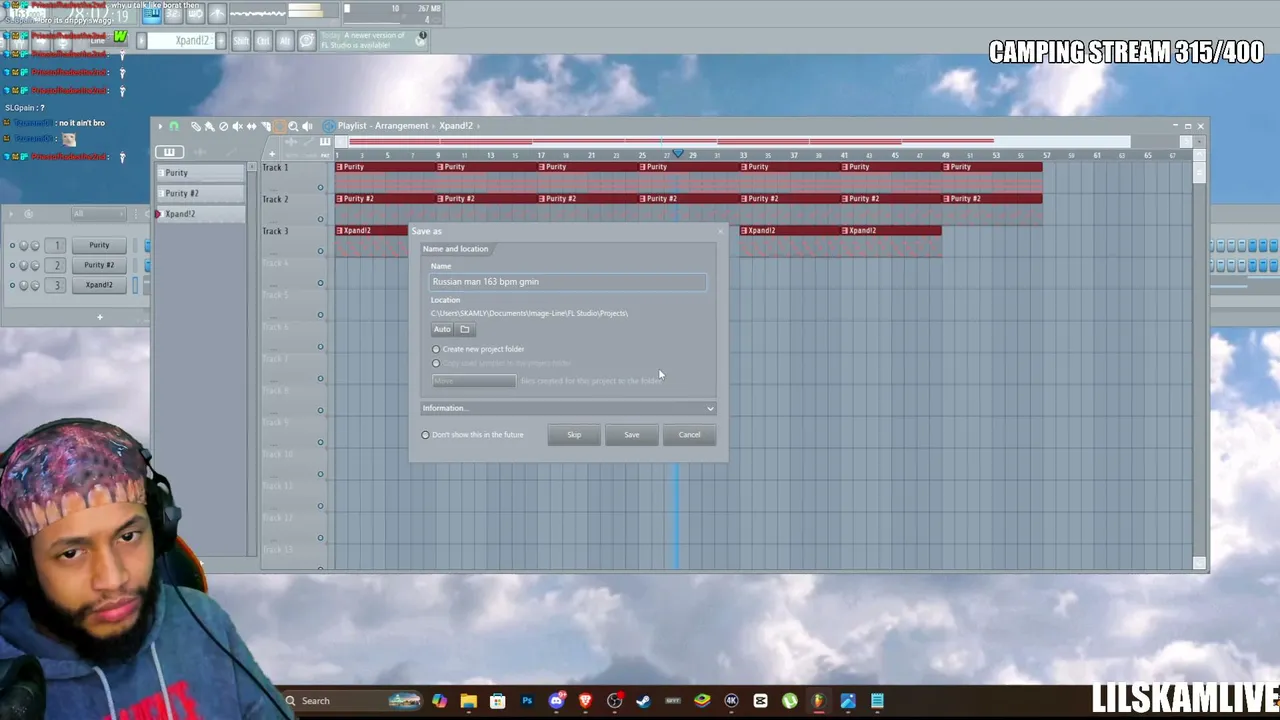Click Xpand!2 channel button in Channel rack
1280x720 pixels.
coord(99,285)
